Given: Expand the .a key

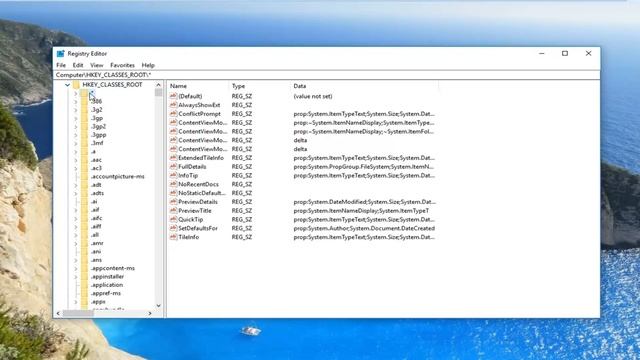Looking at the screenshot, I should pyautogui.click(x=76, y=151).
